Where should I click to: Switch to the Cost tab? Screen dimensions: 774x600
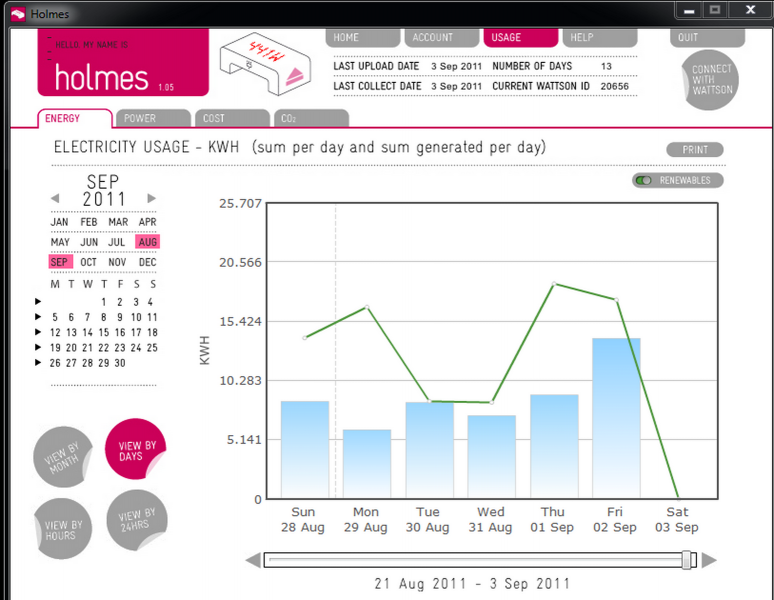point(232,118)
